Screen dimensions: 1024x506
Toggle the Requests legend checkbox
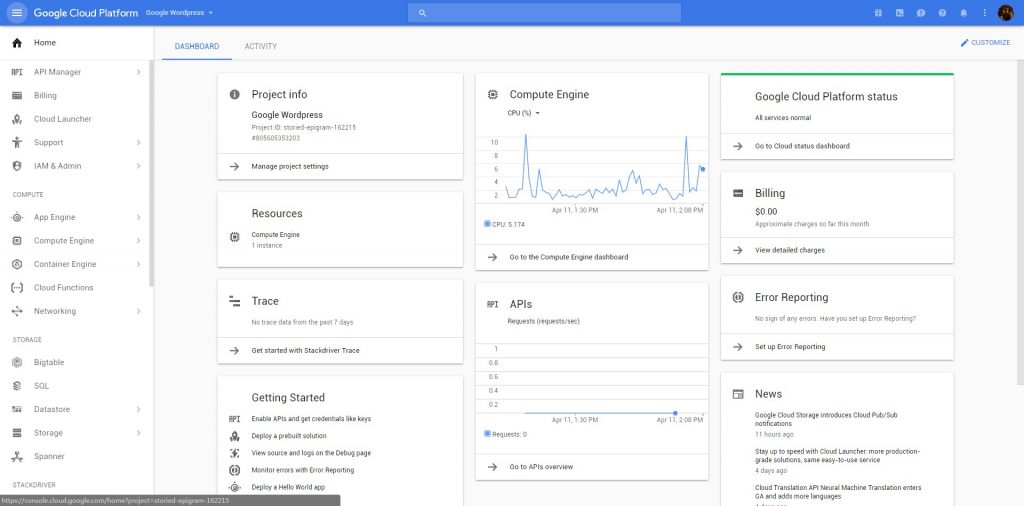(x=487, y=434)
